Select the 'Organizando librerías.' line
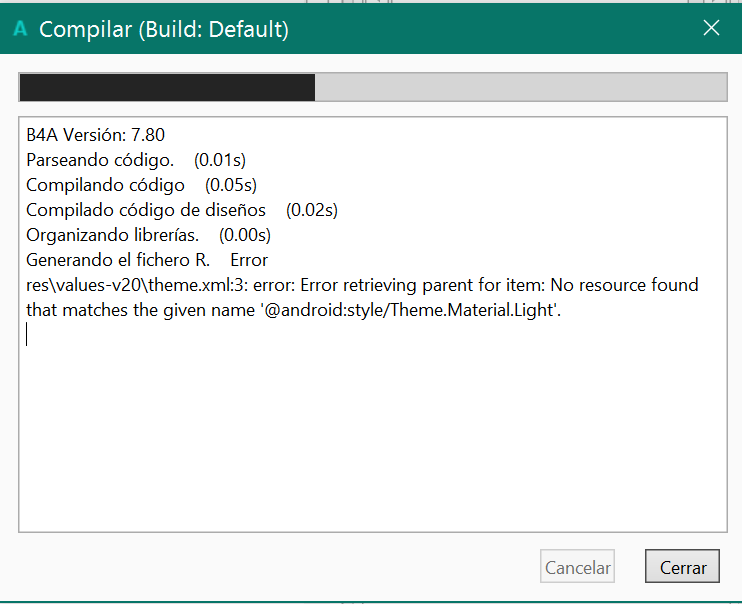This screenshot has width=742, height=605. point(113,235)
